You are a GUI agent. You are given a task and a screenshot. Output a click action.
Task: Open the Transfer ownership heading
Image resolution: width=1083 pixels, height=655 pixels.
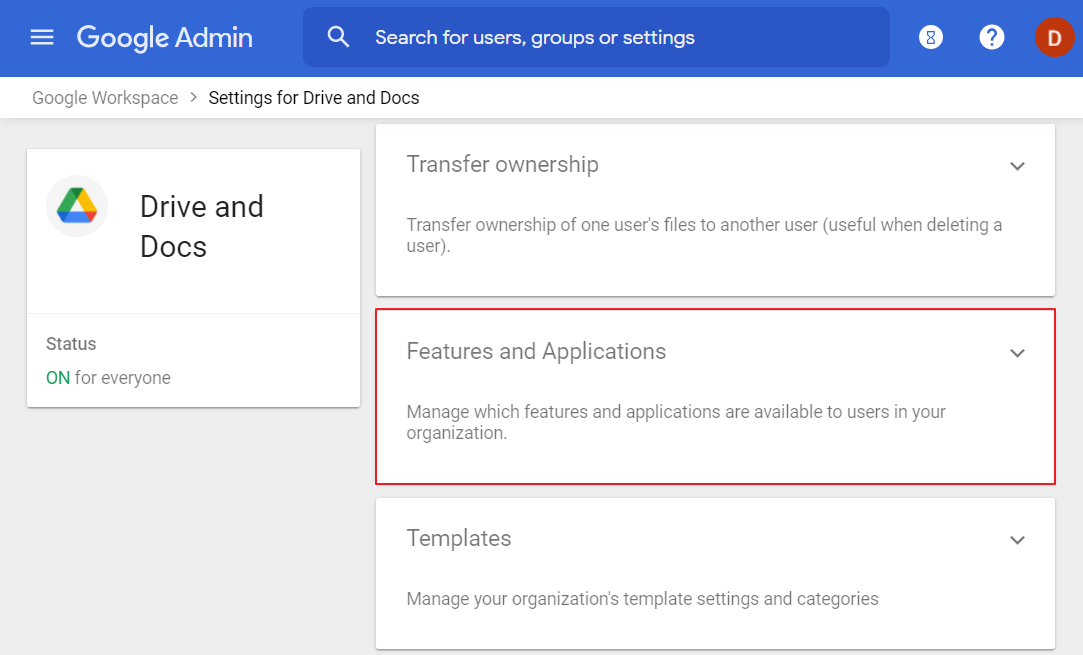pos(502,165)
